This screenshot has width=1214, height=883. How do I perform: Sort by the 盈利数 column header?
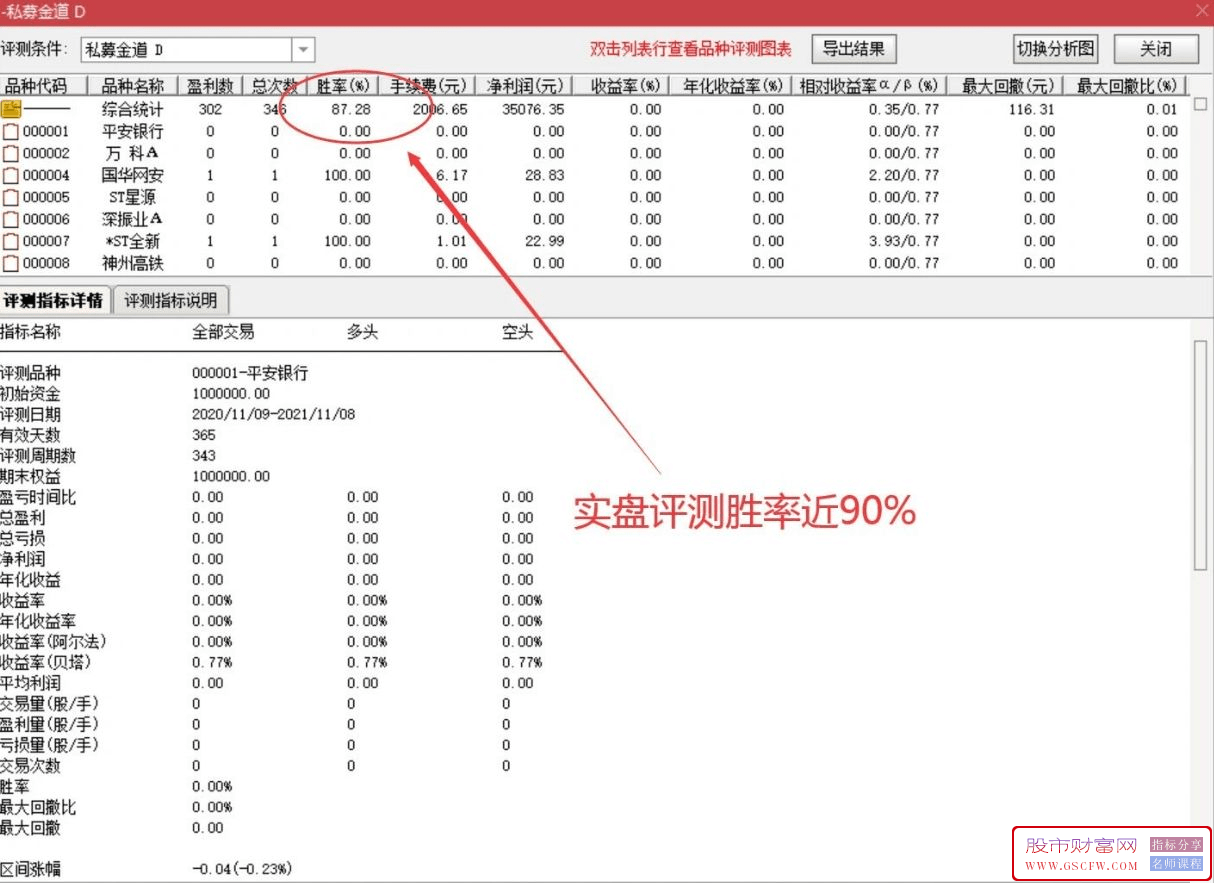point(210,85)
